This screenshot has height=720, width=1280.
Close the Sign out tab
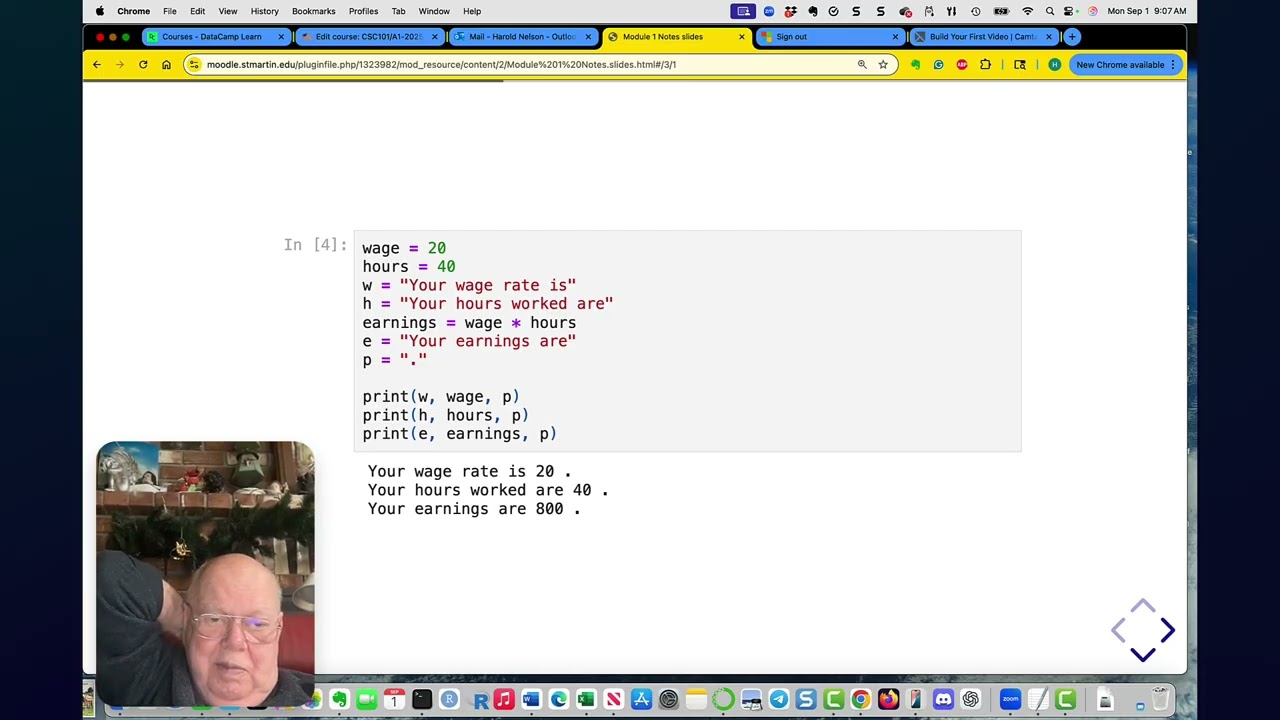(895, 37)
